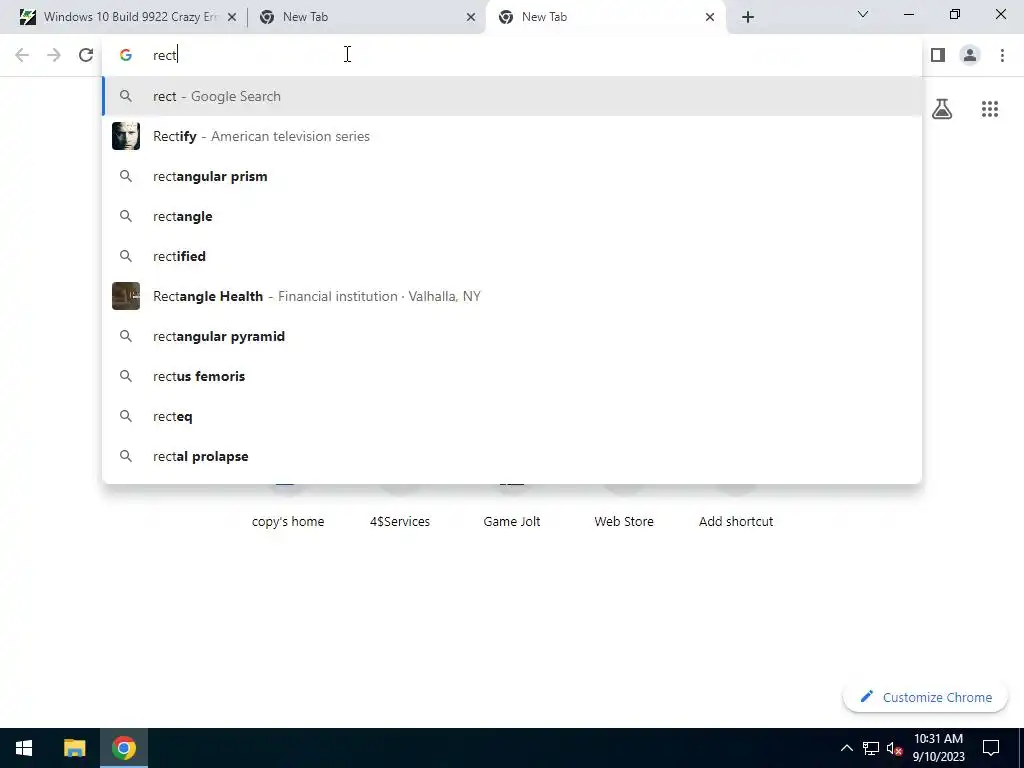Select the active third New Tab
The image size is (1024, 768).
coord(605,17)
